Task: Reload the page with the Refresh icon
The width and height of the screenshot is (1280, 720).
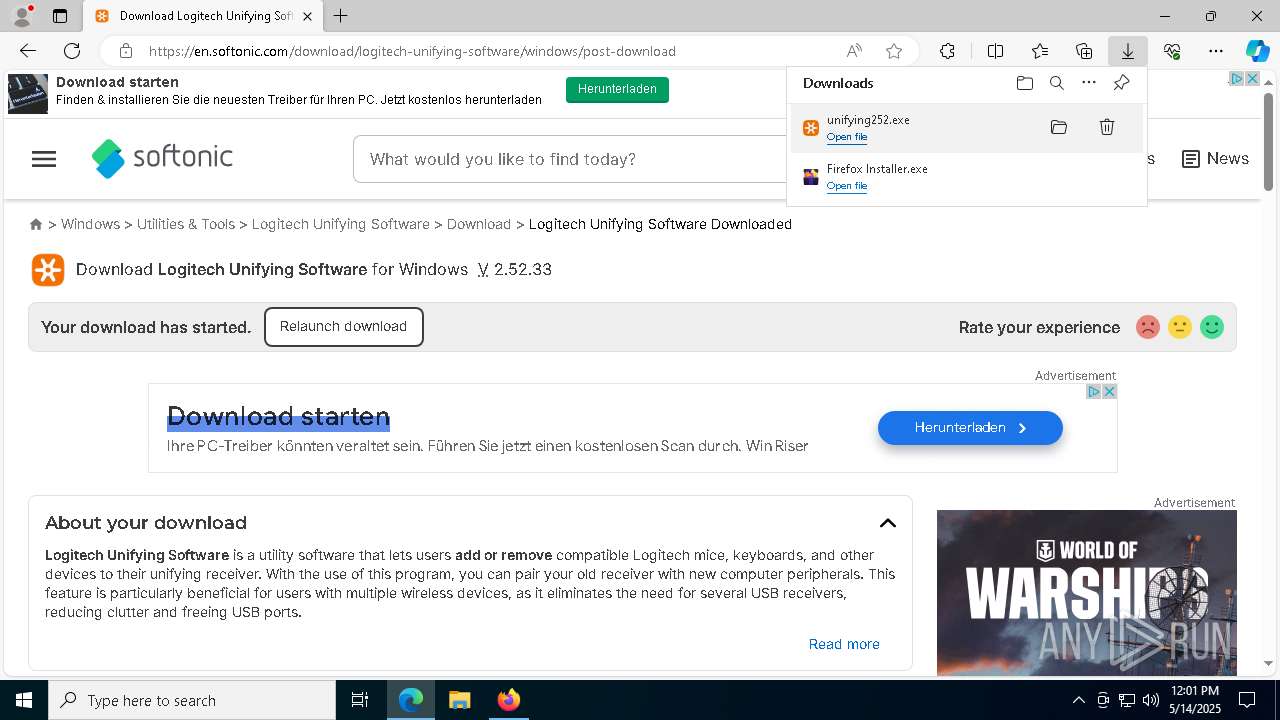Action: tap(72, 51)
